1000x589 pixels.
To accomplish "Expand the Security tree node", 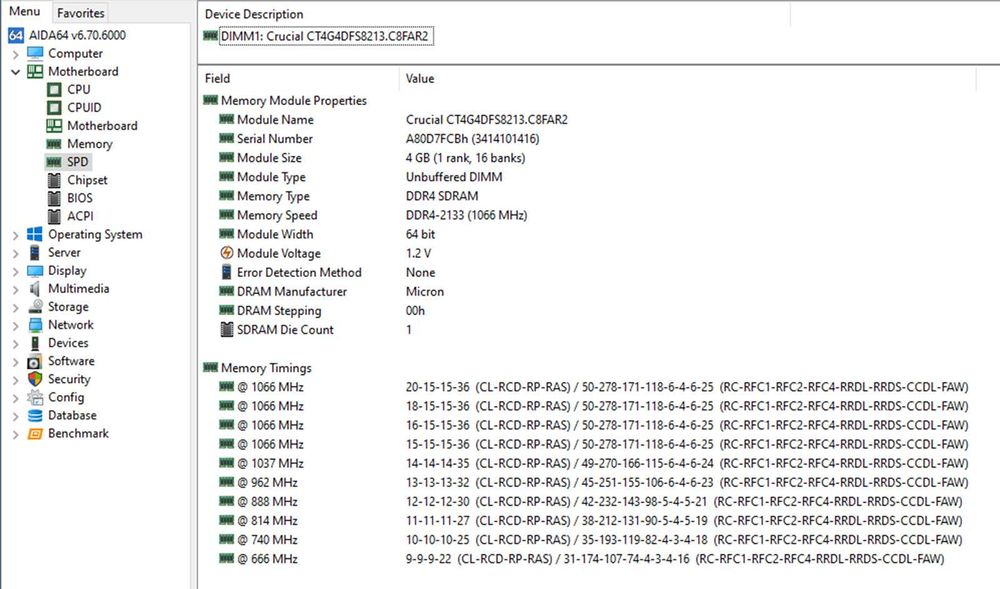I will click(16, 379).
